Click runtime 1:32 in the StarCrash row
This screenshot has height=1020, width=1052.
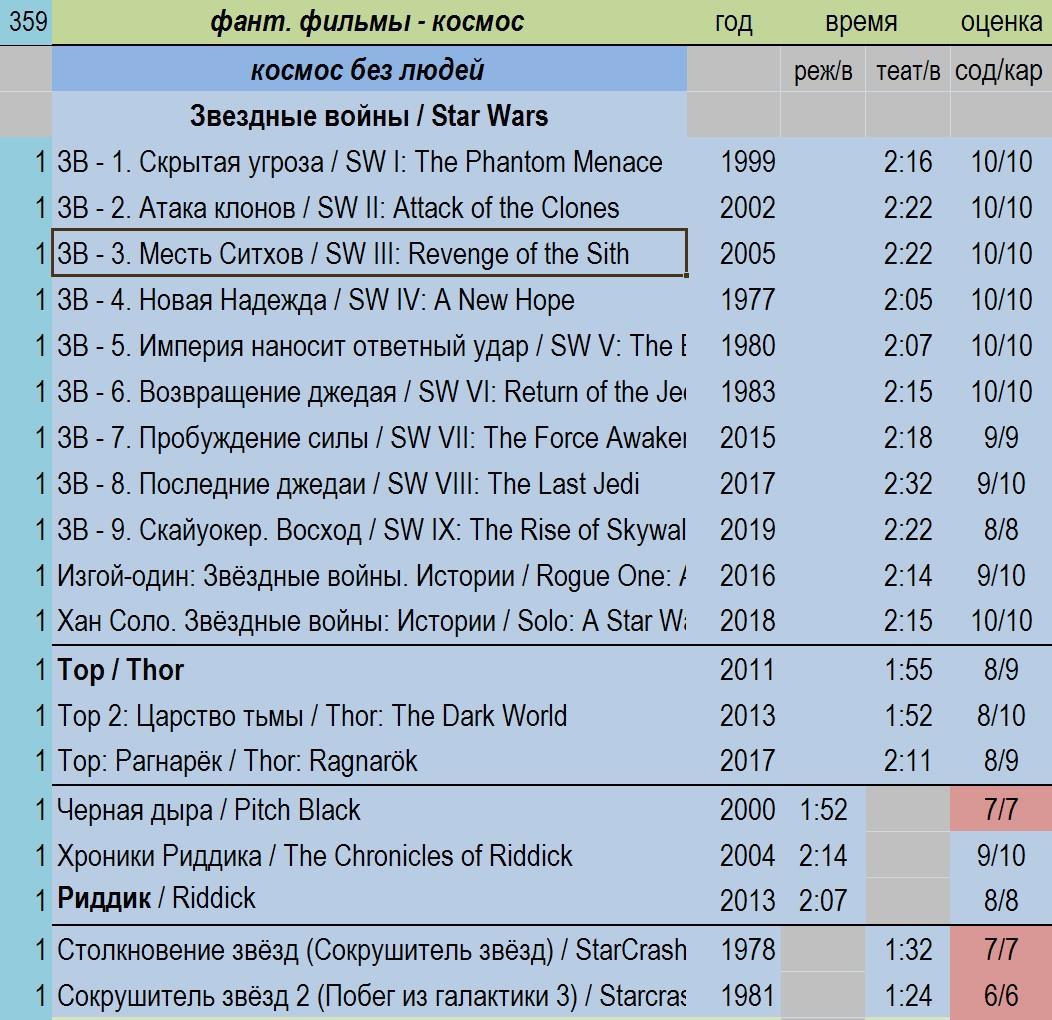pyautogui.click(x=908, y=950)
